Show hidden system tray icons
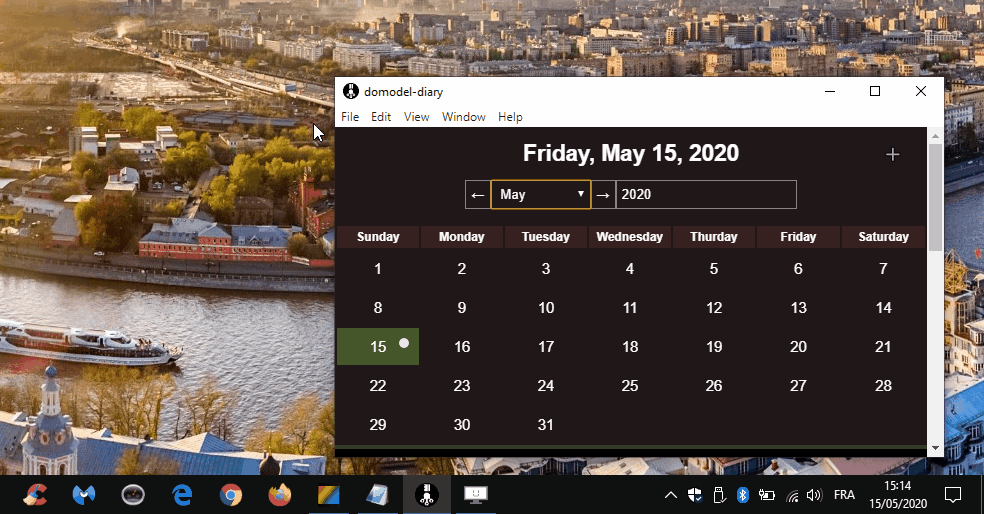The height and width of the screenshot is (514, 984). [670, 495]
